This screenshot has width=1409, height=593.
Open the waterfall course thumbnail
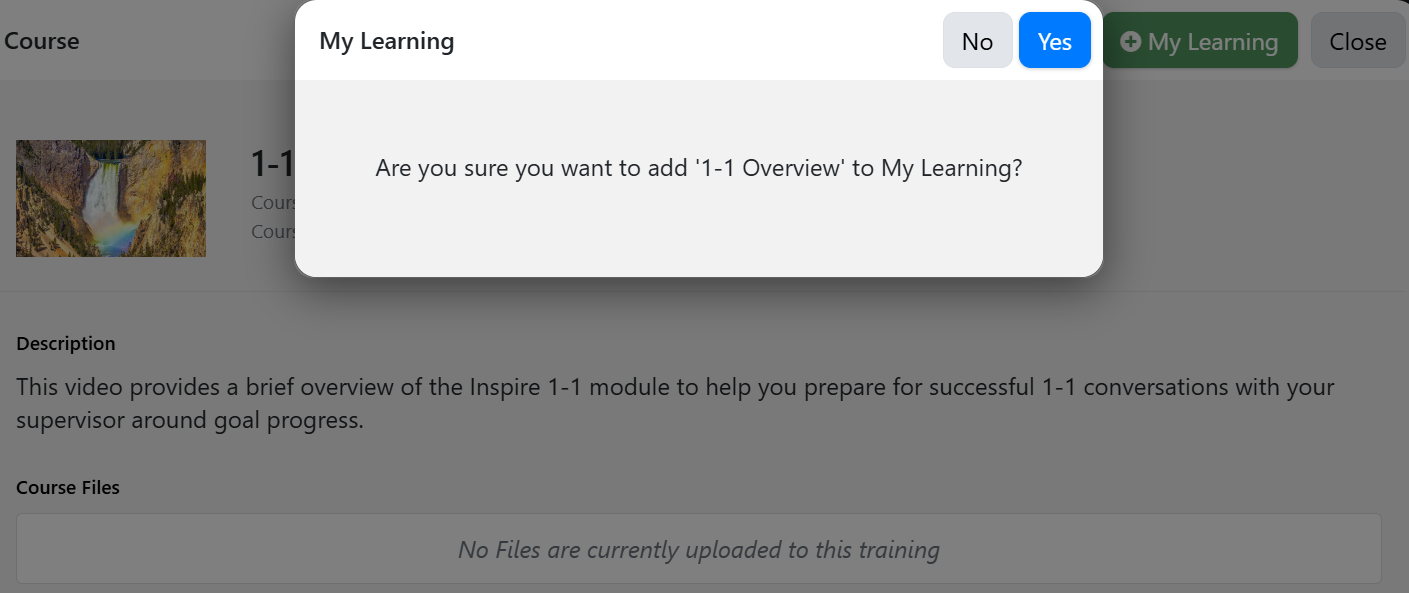pyautogui.click(x=111, y=198)
